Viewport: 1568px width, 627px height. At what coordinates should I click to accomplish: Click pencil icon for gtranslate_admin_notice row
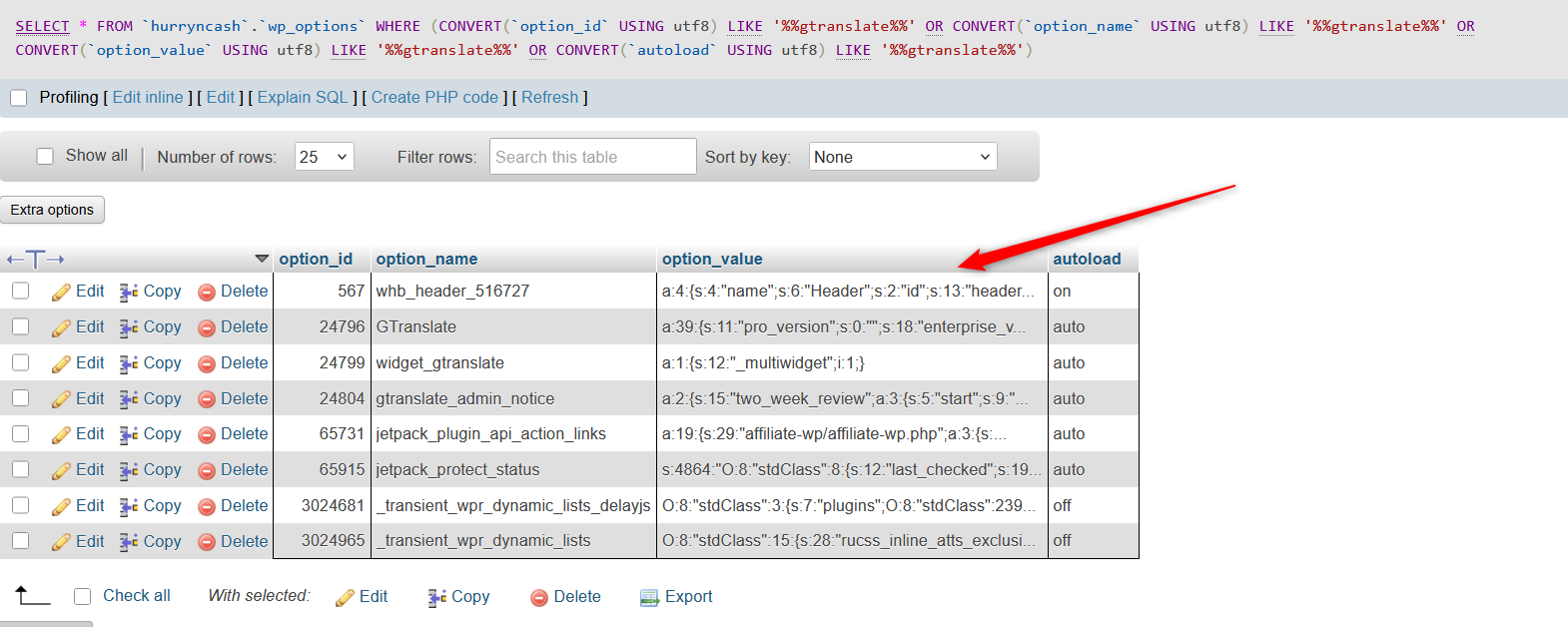pos(62,399)
